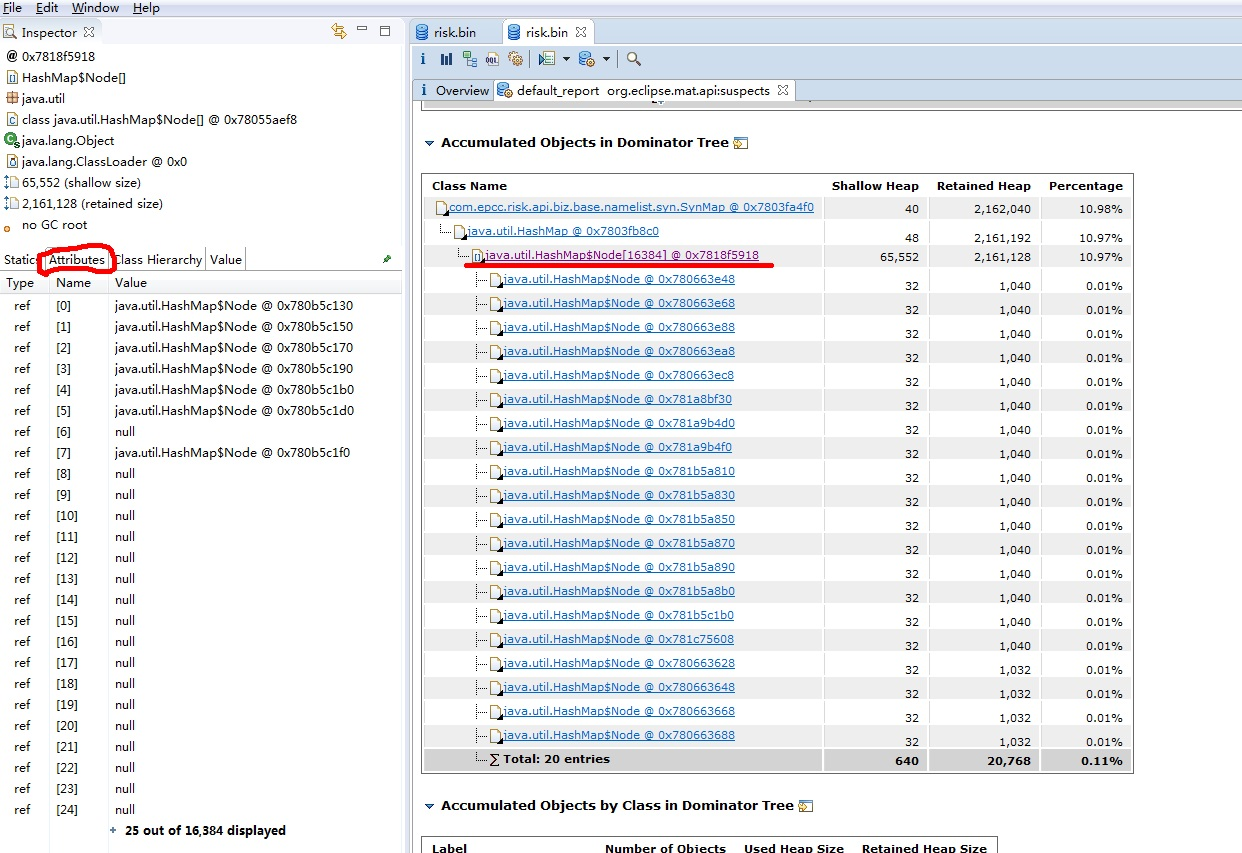Open HashMap$Node @ 0x781c75608 link
This screenshot has width=1242, height=853.
[618, 640]
